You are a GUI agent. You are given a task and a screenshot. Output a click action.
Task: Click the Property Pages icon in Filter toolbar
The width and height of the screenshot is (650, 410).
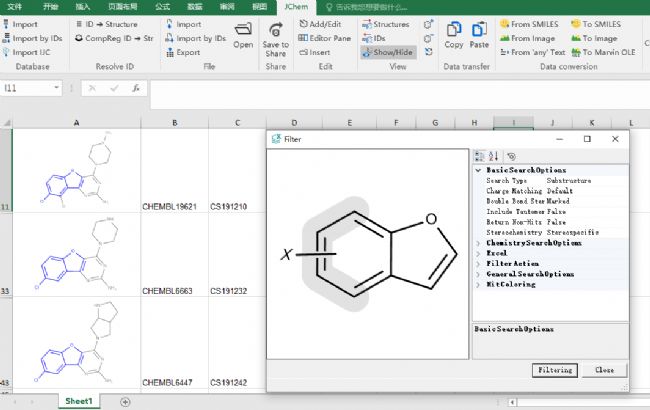click(x=512, y=157)
